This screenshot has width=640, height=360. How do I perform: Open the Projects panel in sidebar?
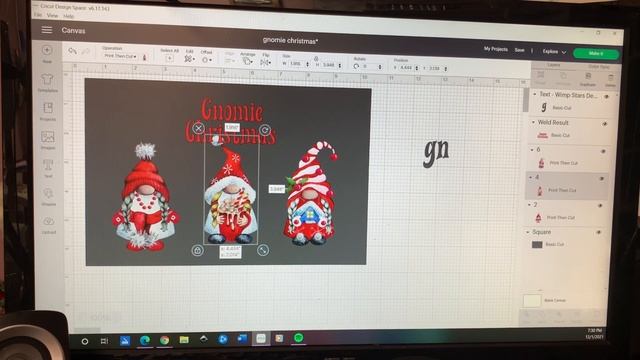tap(48, 111)
